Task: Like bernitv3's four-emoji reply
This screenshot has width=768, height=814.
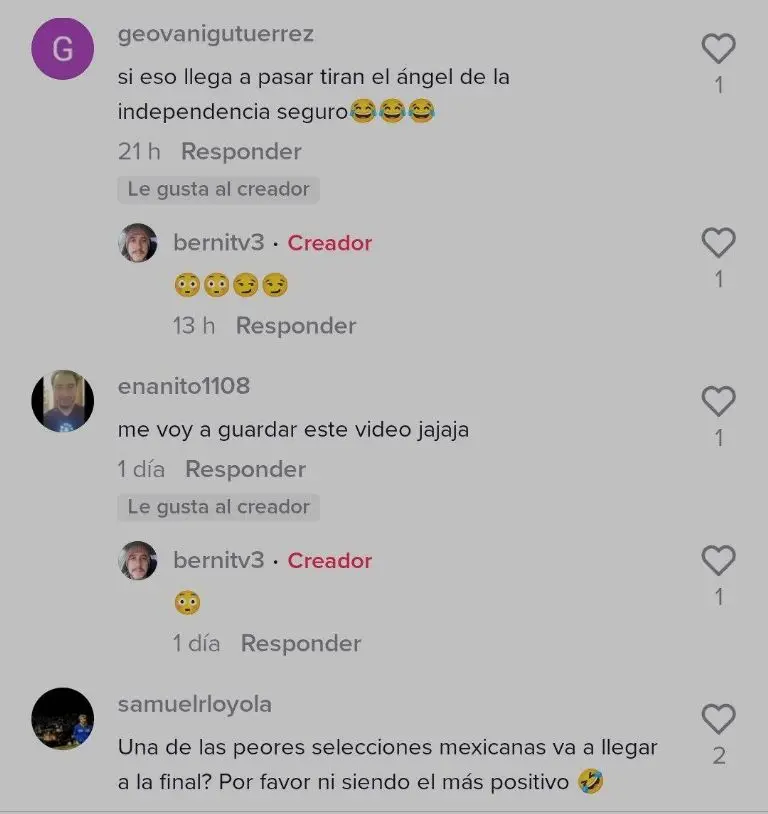Action: pos(719,242)
